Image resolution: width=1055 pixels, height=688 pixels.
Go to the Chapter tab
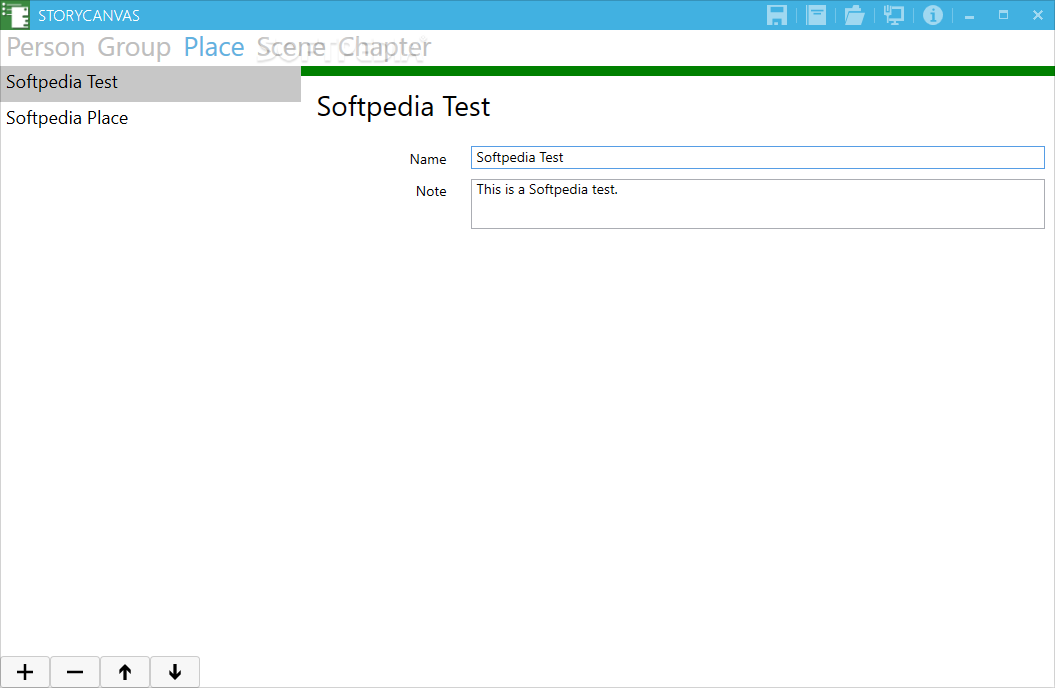(384, 48)
